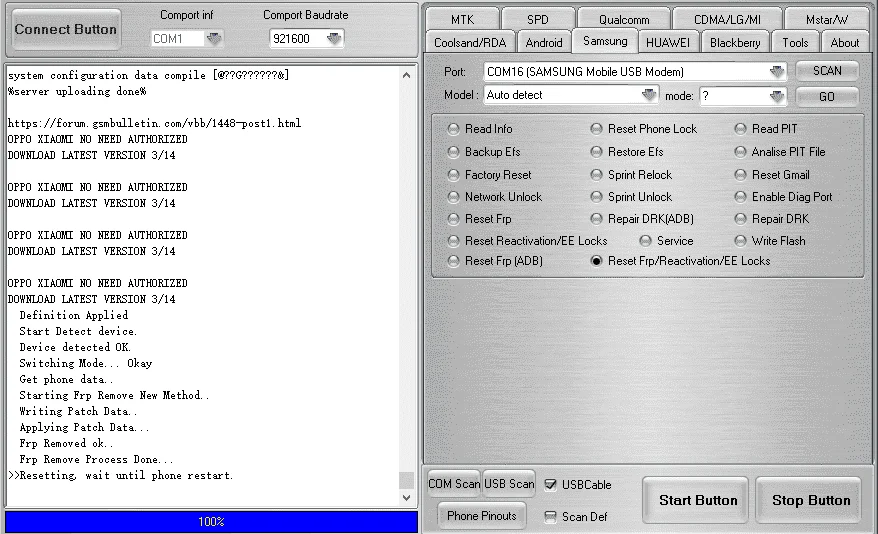Select the Read PIT option

pyautogui.click(x=766, y=129)
